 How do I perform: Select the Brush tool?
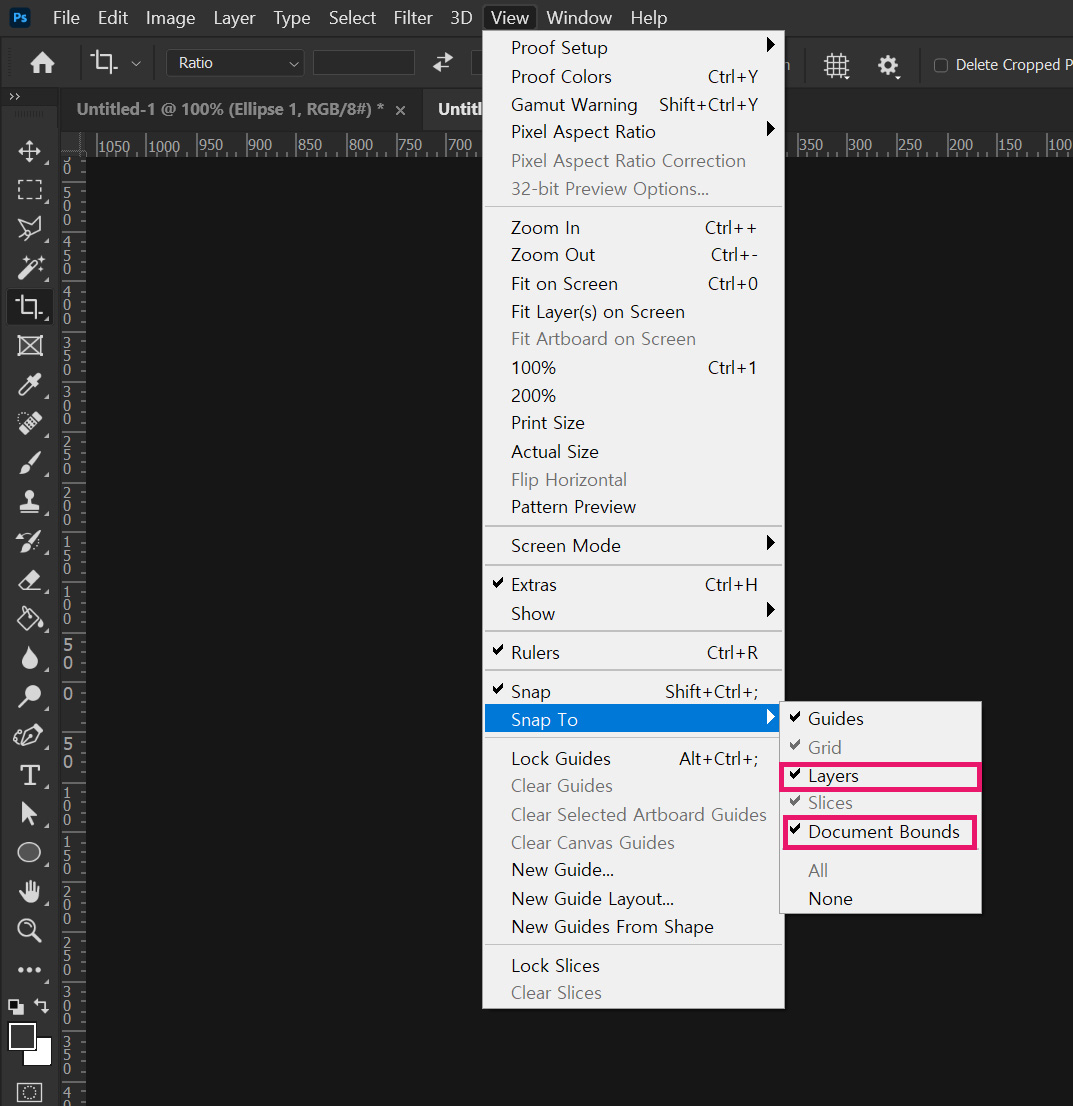coord(29,463)
